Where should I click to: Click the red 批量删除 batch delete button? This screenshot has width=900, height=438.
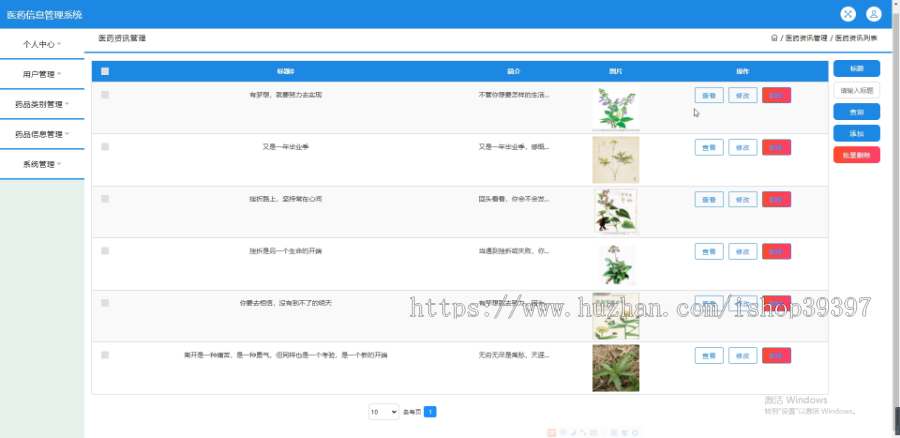tap(856, 155)
